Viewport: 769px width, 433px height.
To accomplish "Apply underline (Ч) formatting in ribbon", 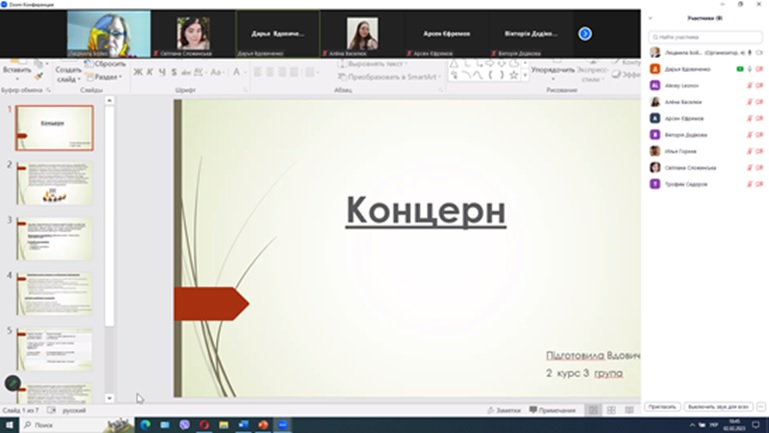I will pos(162,72).
